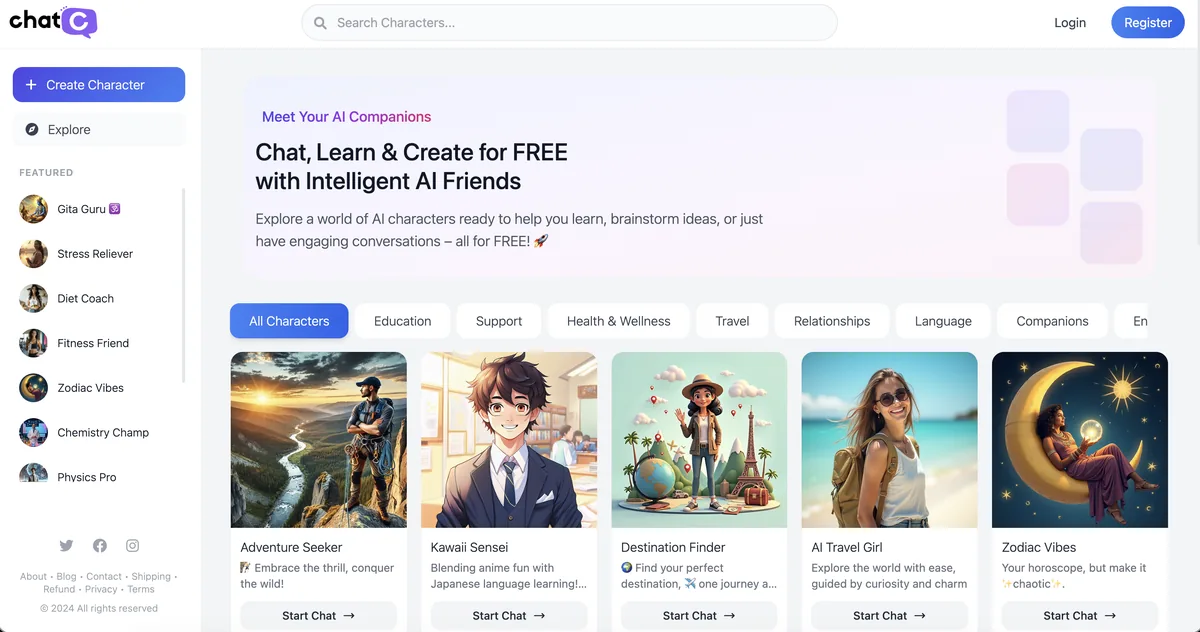
Task: Open the Refund footer link
Action: click(59, 590)
